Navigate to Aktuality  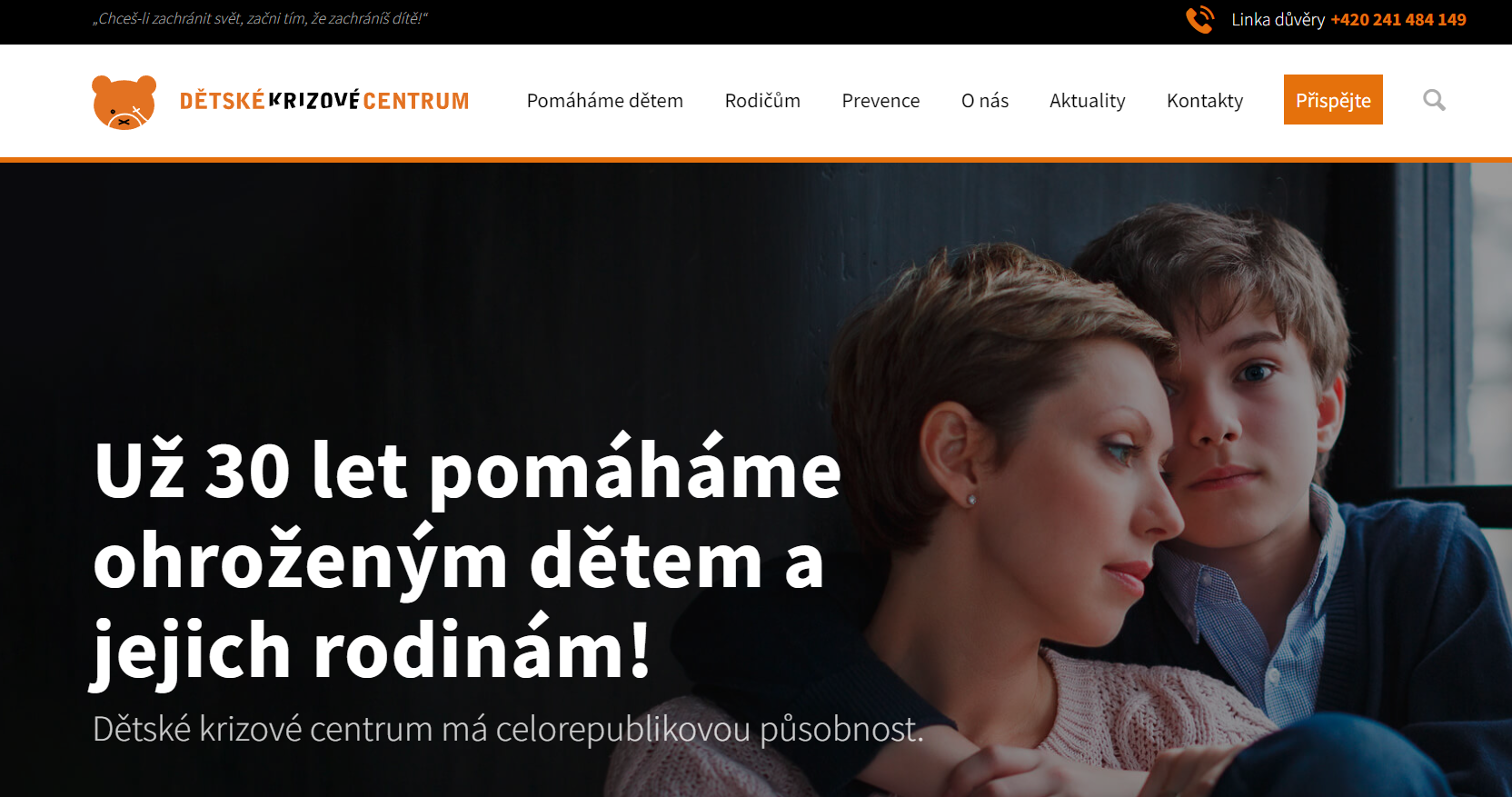click(1088, 100)
